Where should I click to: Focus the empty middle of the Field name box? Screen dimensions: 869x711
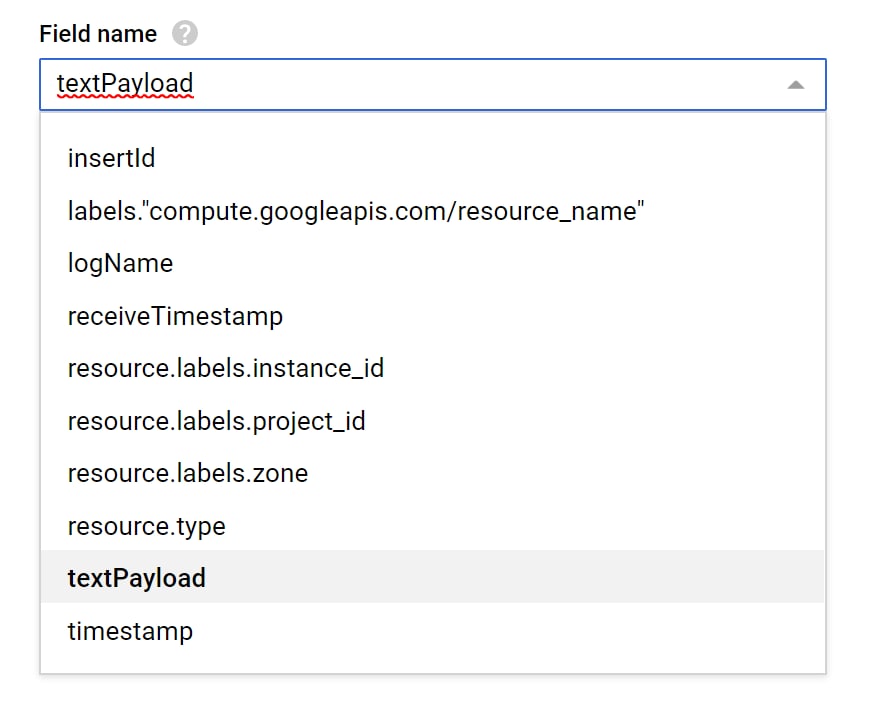(x=488, y=84)
